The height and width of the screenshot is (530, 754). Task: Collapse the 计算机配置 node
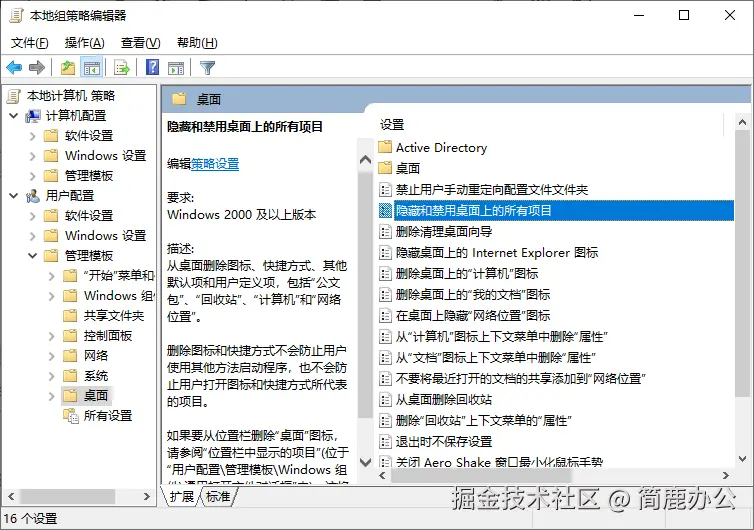click(14, 116)
